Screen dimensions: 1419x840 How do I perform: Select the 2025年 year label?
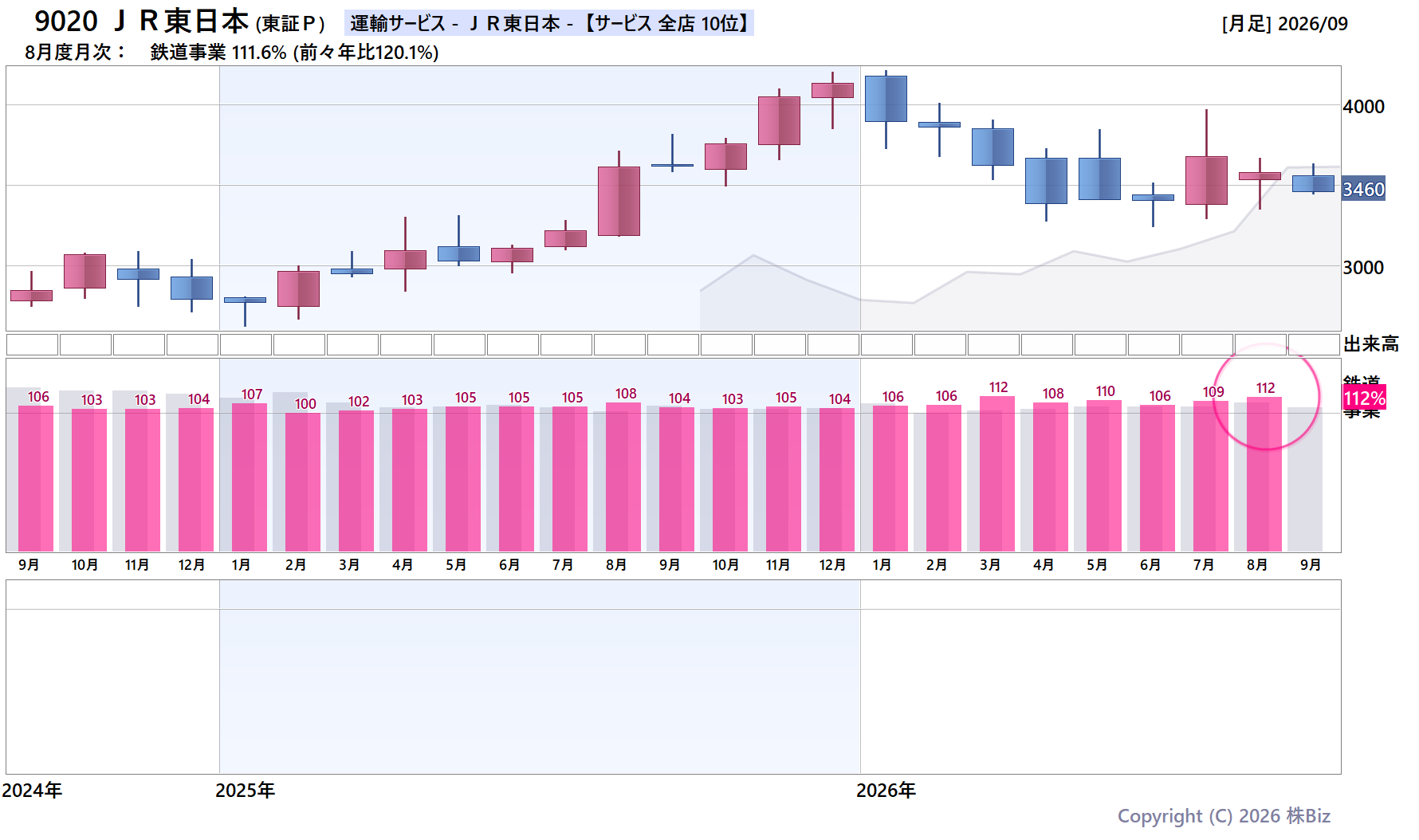coord(246,791)
